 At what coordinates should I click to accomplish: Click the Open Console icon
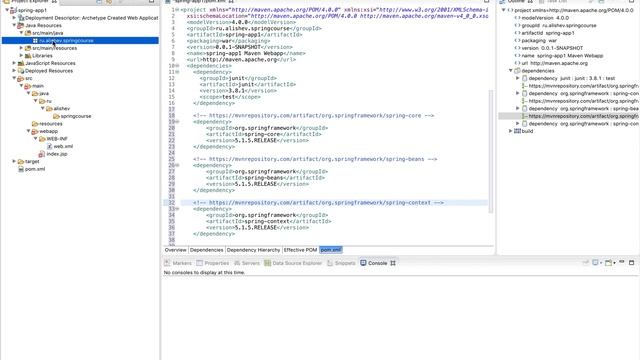click(x=609, y=262)
